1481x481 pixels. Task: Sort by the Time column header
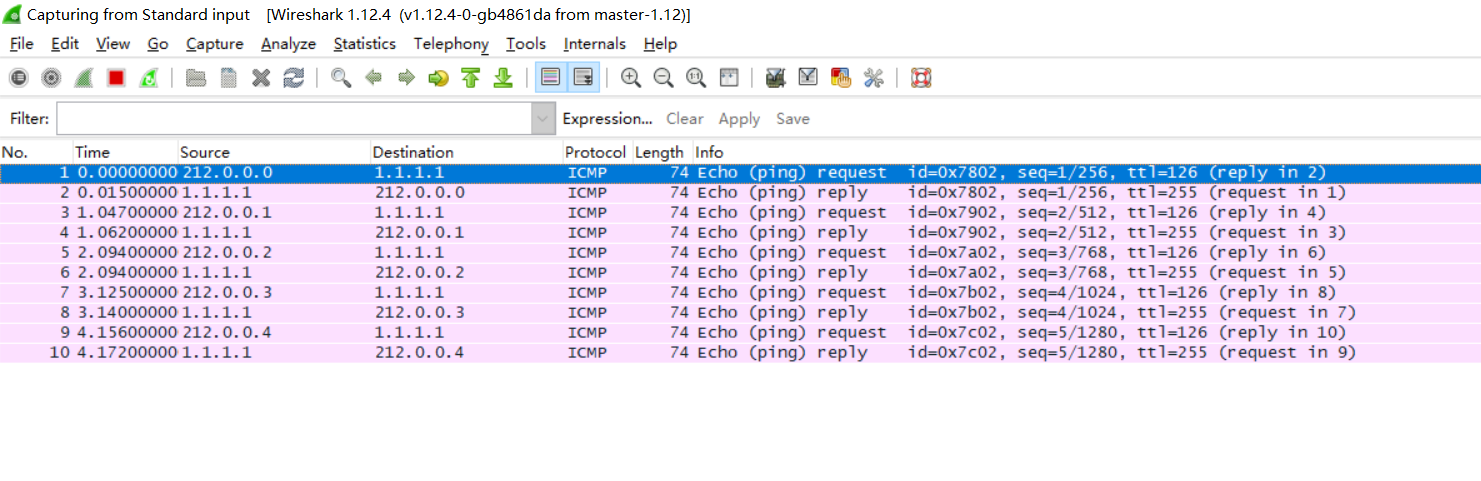click(x=125, y=152)
